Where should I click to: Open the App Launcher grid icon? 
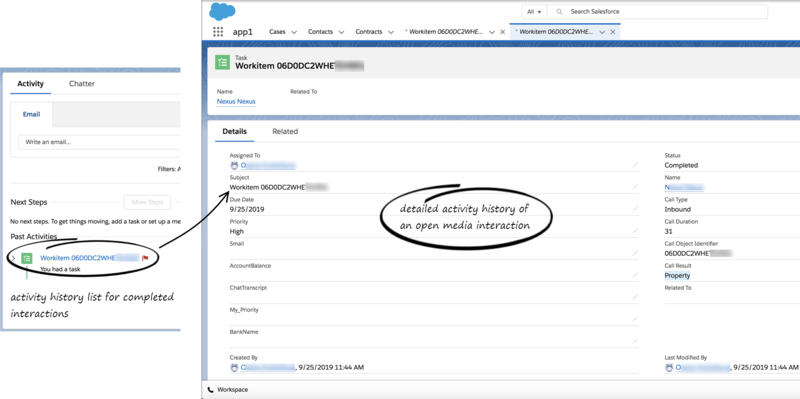tap(218, 32)
